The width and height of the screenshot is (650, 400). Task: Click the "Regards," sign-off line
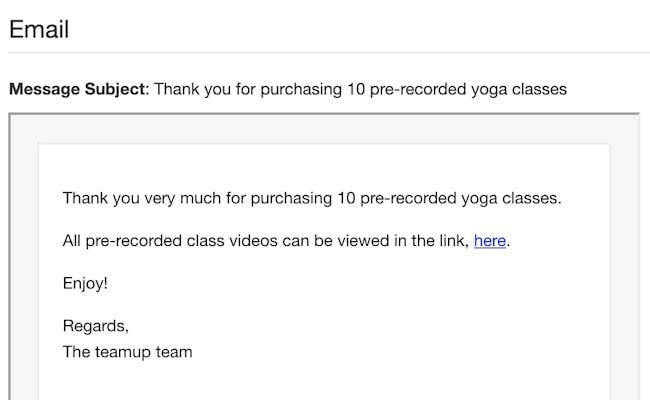96,326
